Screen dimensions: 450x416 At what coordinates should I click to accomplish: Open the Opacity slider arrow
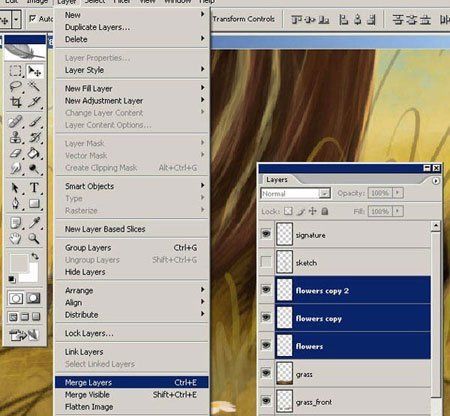(398, 193)
